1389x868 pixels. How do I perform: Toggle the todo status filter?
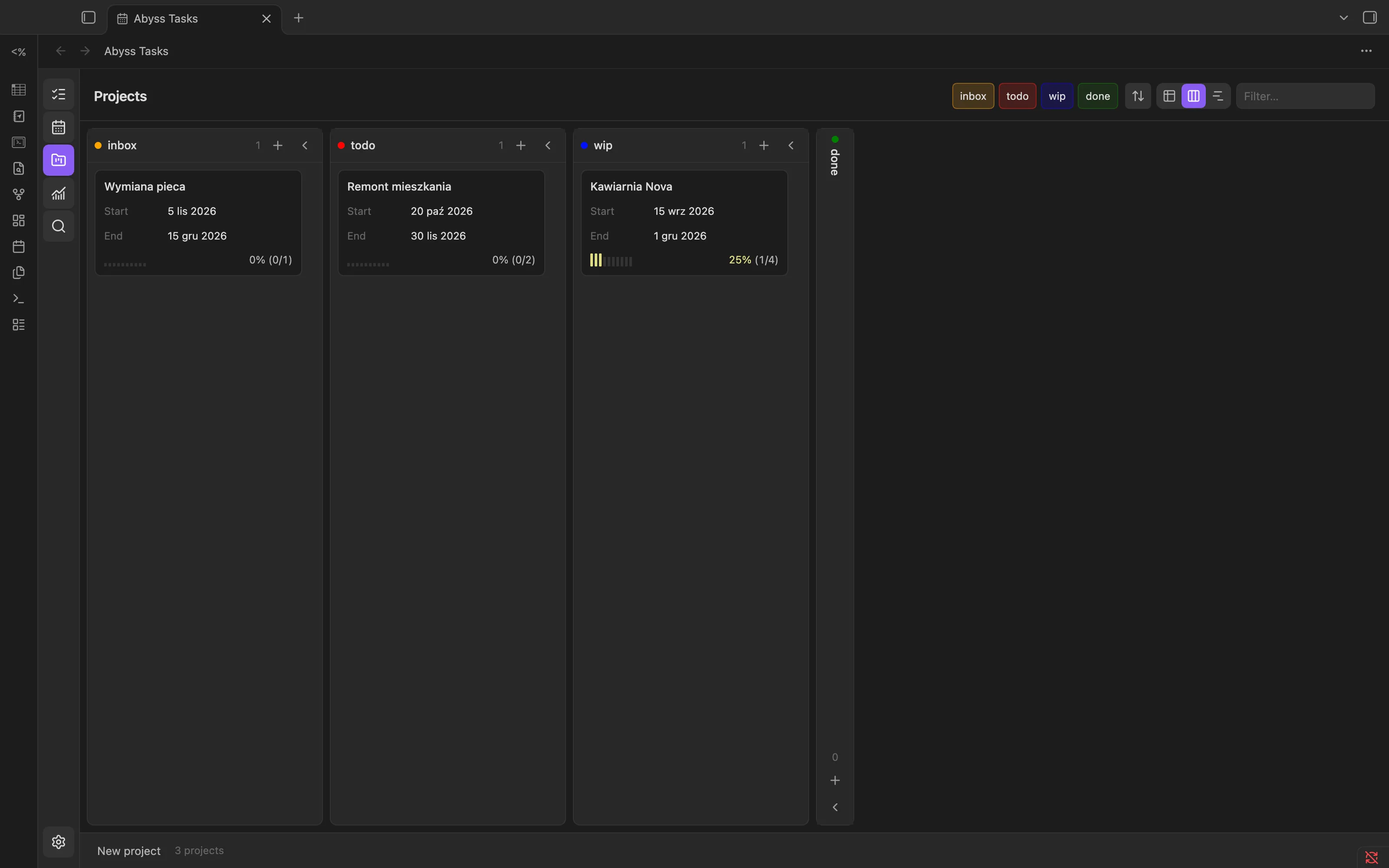coord(1017,96)
